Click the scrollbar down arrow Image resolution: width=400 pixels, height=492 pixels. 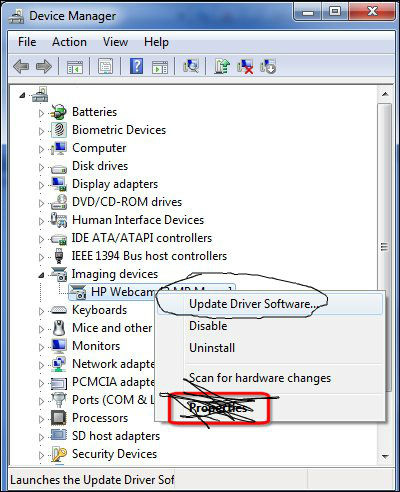pos(385,456)
